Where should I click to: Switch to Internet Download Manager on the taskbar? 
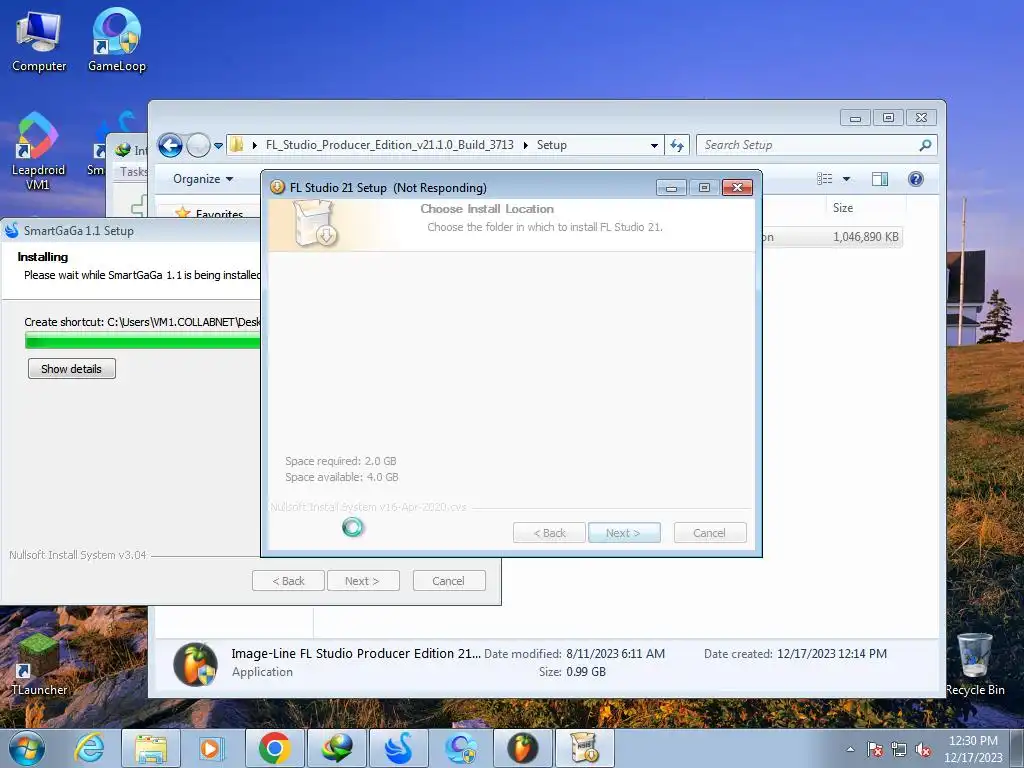[x=336, y=748]
